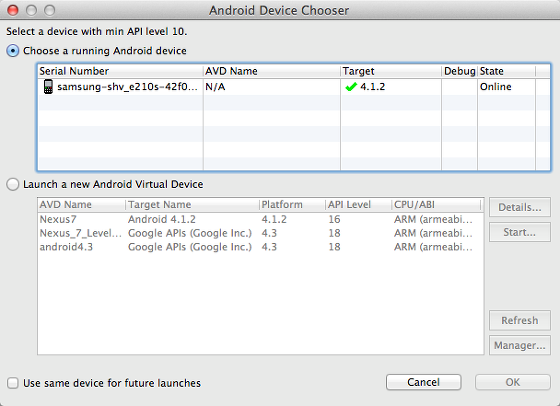Enable Use same device for future launches
The width and height of the screenshot is (560, 406).
[12, 383]
